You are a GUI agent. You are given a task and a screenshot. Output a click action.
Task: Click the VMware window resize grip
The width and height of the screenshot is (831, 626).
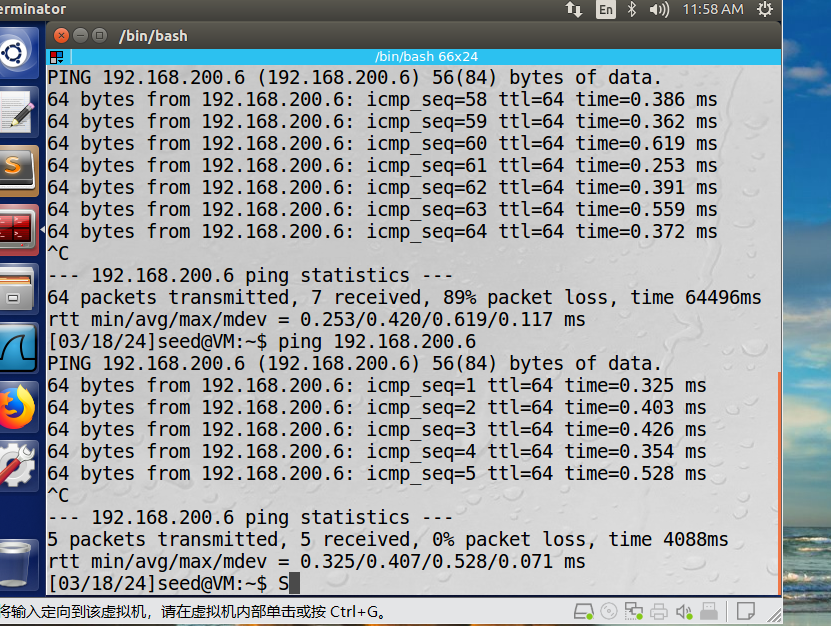point(774,615)
